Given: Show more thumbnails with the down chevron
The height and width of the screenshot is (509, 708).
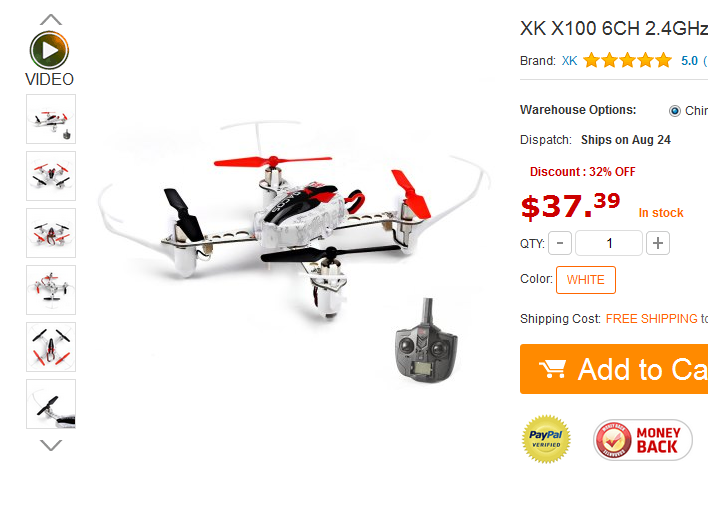Looking at the screenshot, I should [51, 445].
